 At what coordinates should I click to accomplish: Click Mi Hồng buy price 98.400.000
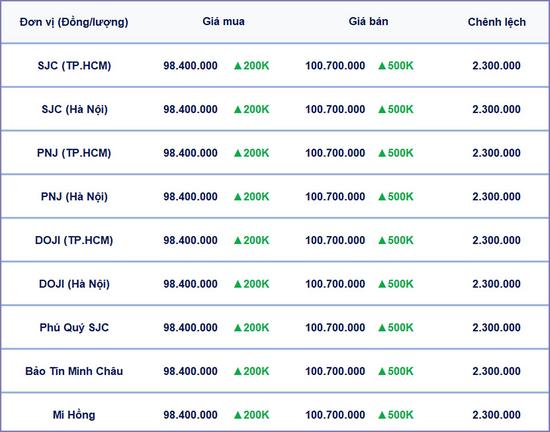[190, 415]
